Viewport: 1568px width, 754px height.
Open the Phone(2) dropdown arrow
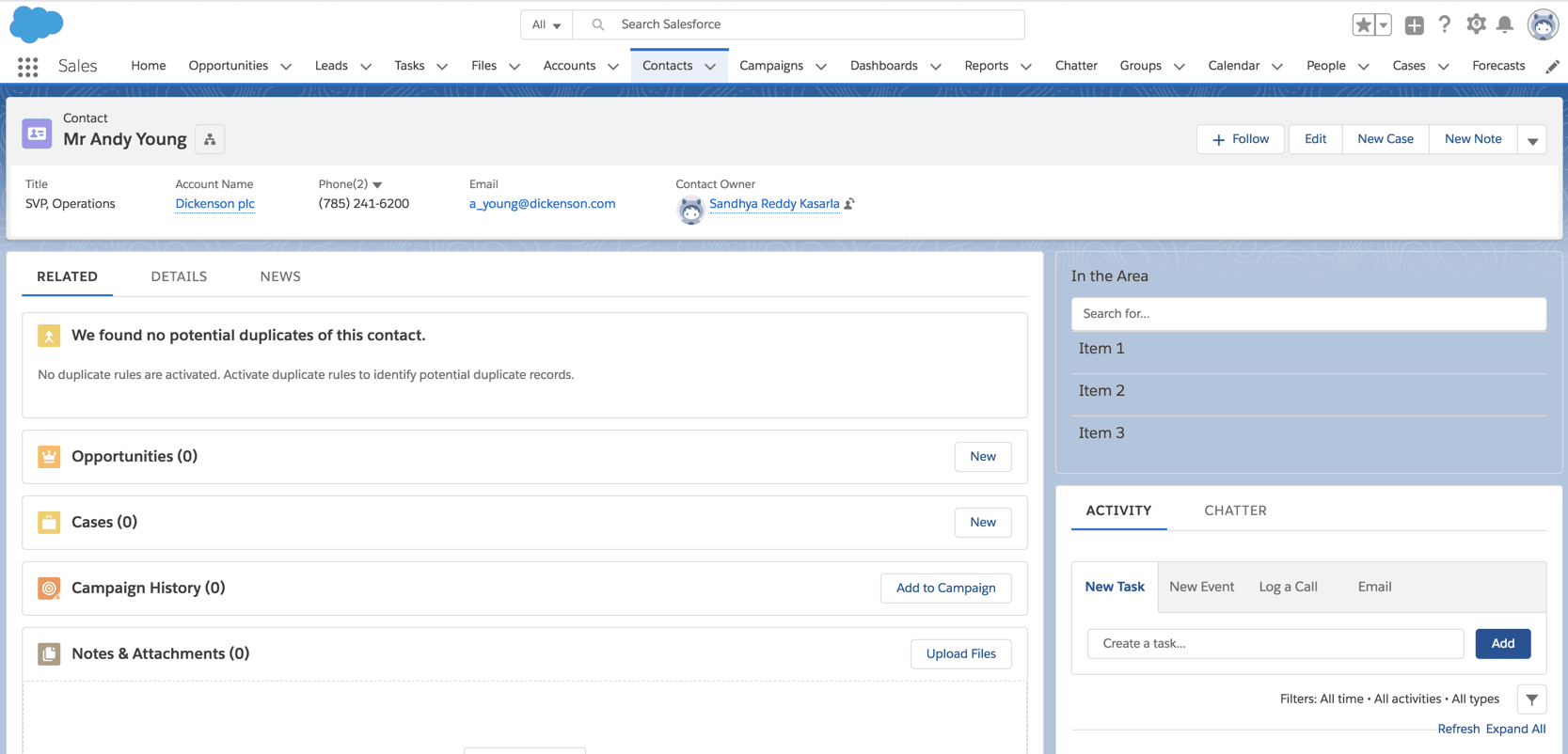[x=377, y=185]
